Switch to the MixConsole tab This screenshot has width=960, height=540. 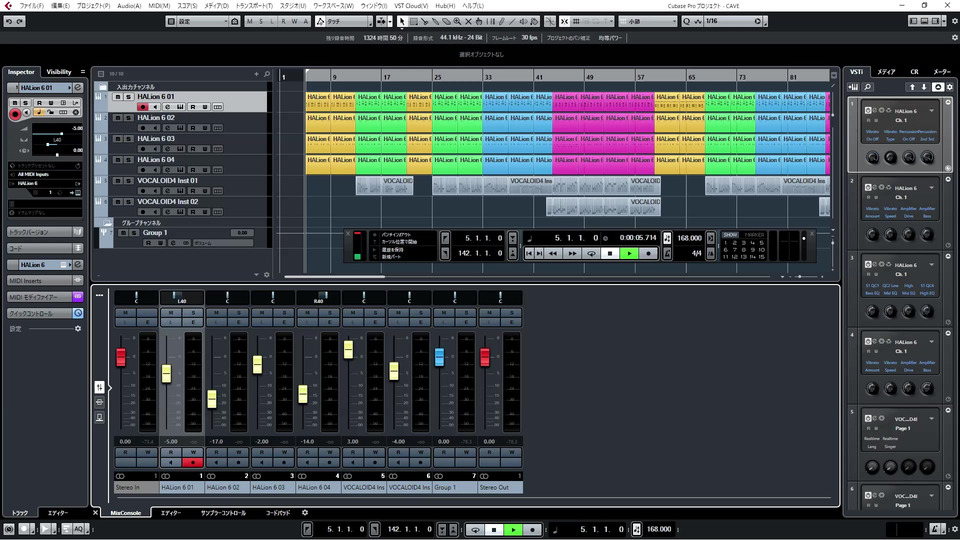(x=127, y=513)
